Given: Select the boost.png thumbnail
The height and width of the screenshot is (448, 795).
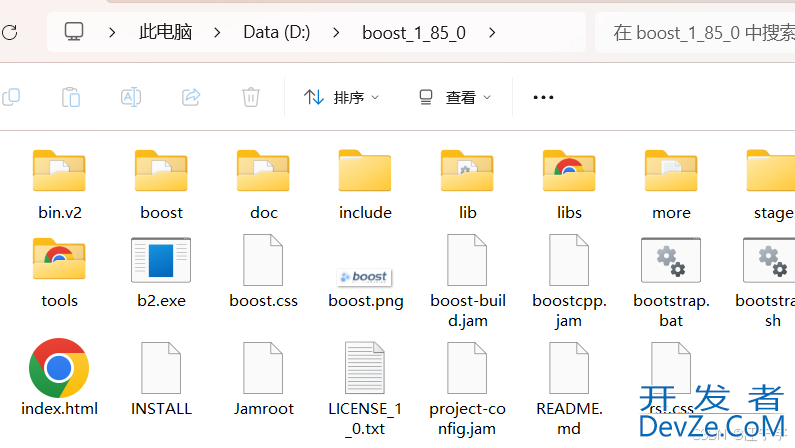Looking at the screenshot, I should 364,277.
